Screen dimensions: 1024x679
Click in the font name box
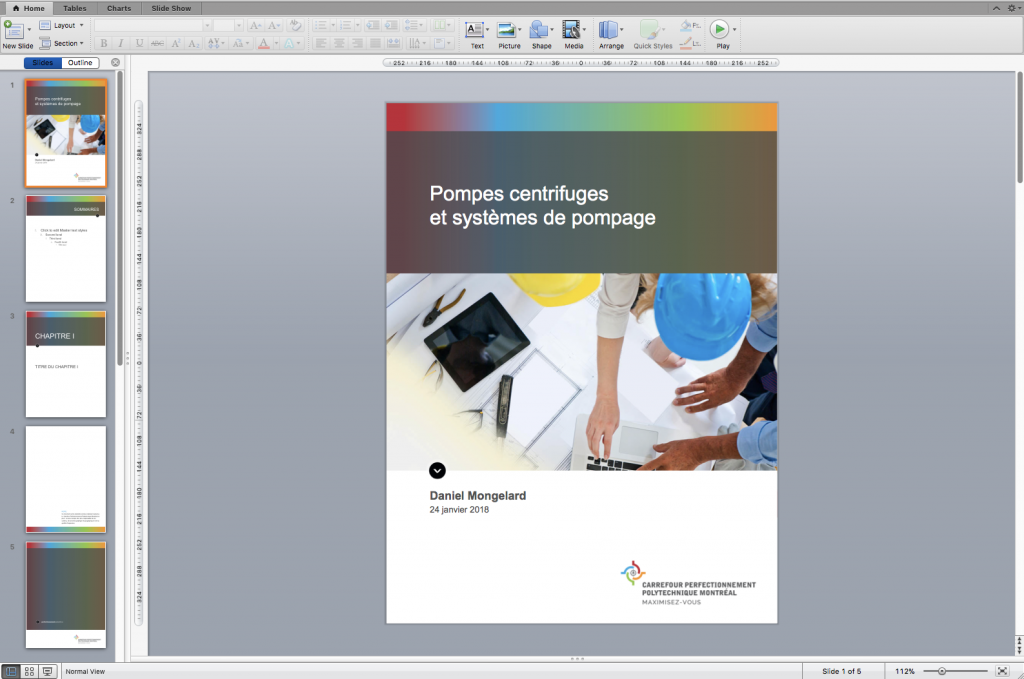tap(148, 25)
